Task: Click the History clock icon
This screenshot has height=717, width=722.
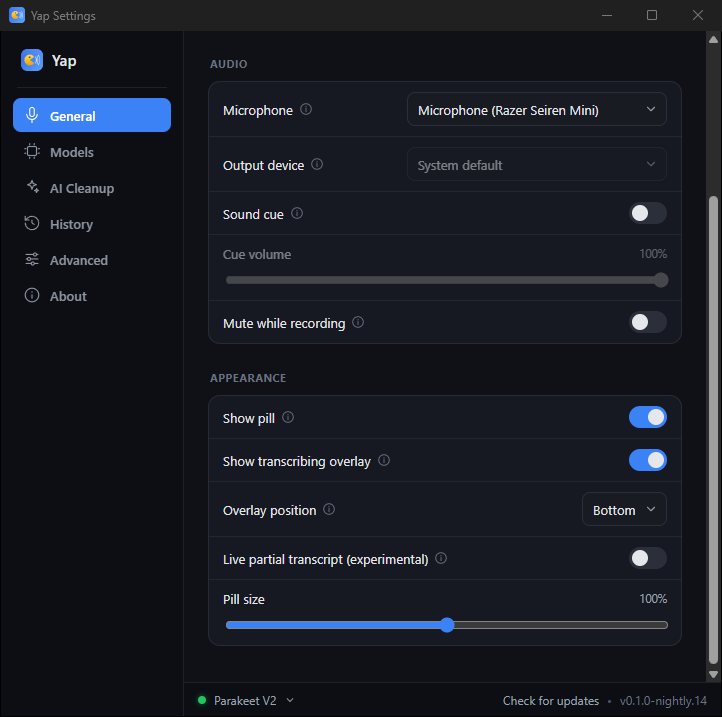Action: click(32, 223)
